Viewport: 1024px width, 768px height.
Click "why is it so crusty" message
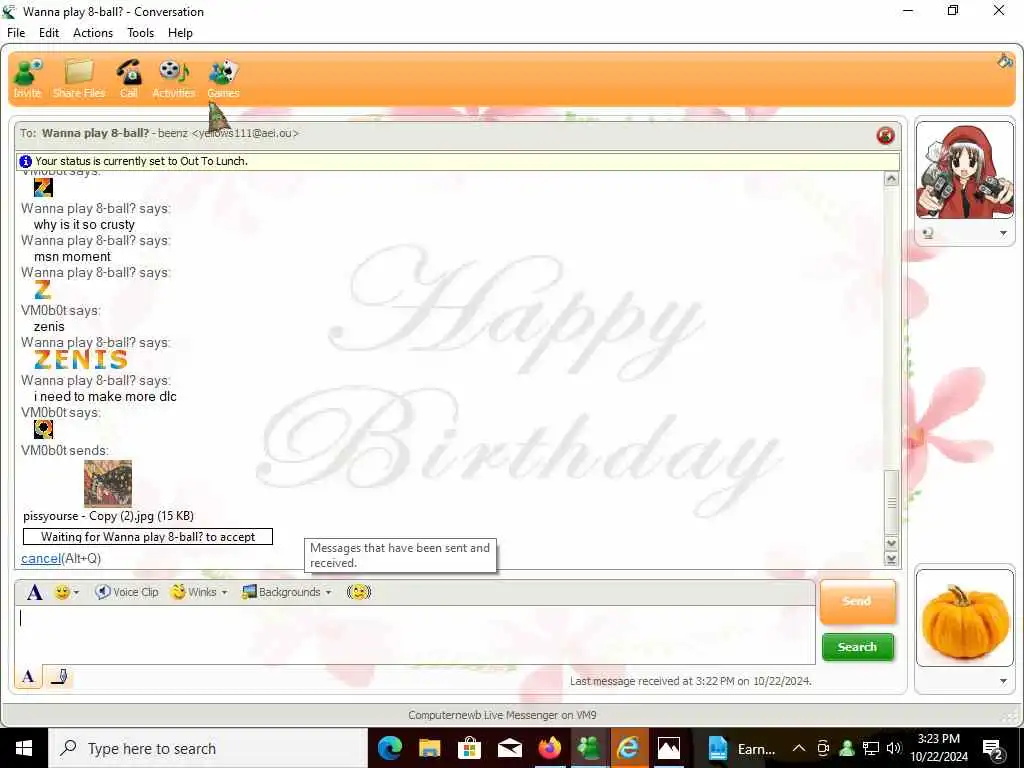84,225
